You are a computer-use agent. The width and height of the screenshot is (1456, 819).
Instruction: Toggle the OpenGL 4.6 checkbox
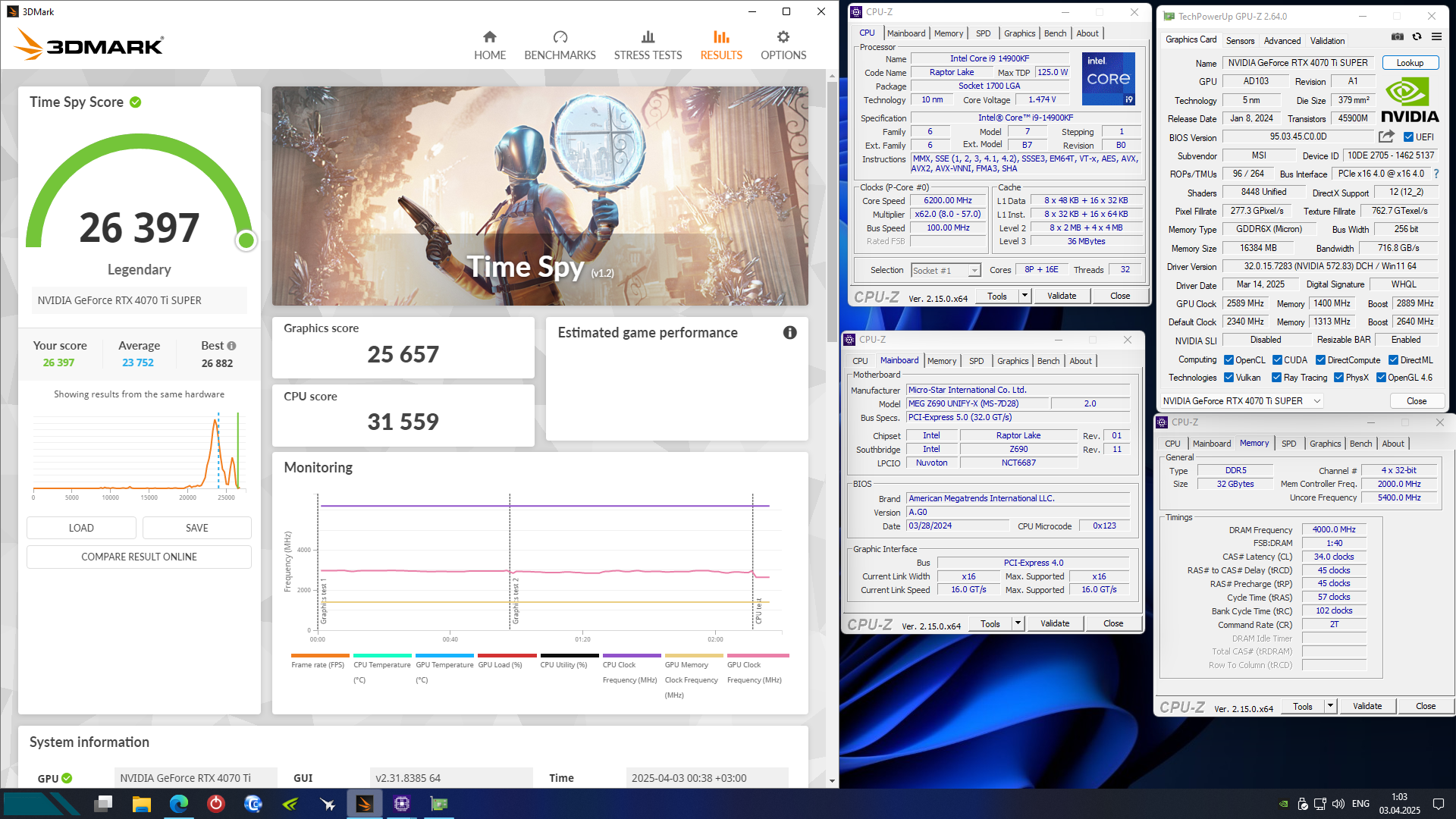(1381, 378)
